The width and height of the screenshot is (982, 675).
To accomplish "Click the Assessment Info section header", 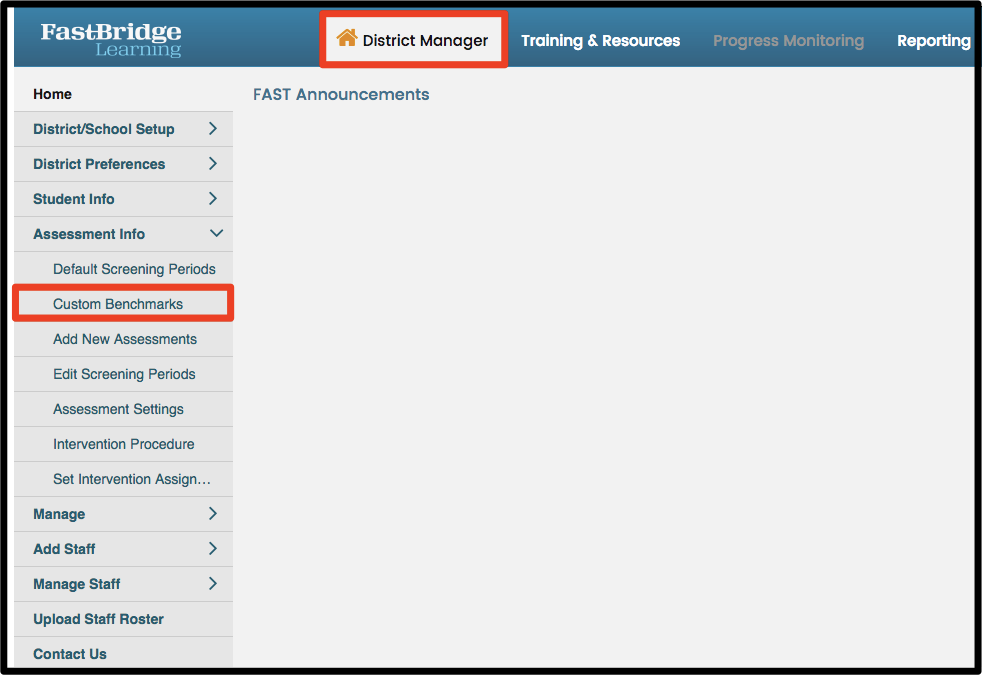I will [x=123, y=234].
